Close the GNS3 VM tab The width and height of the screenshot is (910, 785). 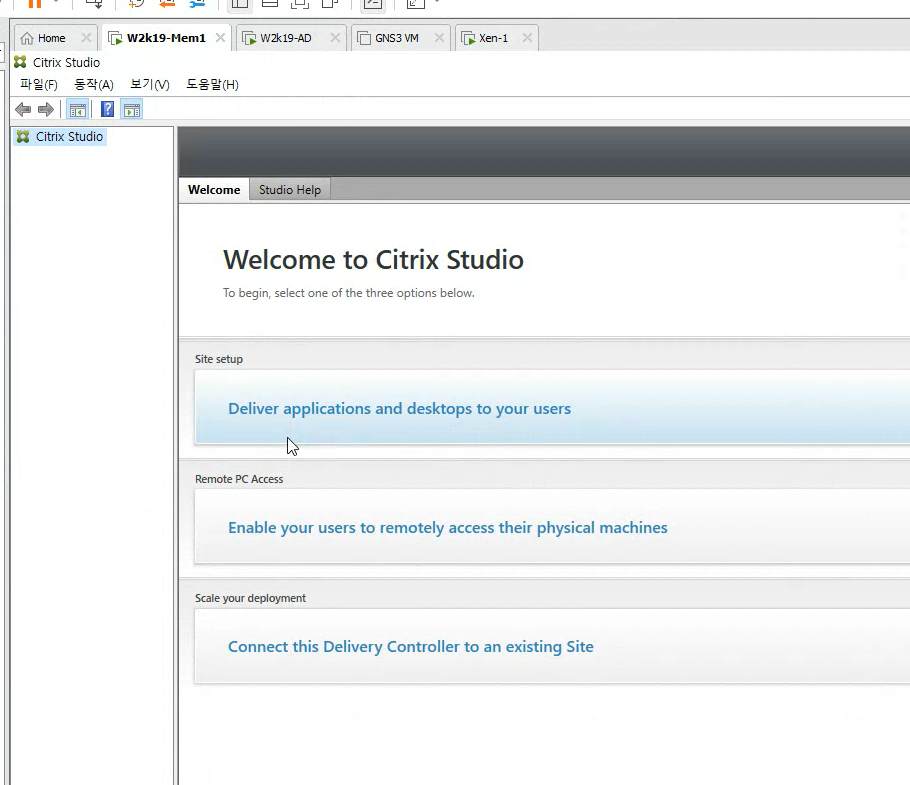coord(439,38)
